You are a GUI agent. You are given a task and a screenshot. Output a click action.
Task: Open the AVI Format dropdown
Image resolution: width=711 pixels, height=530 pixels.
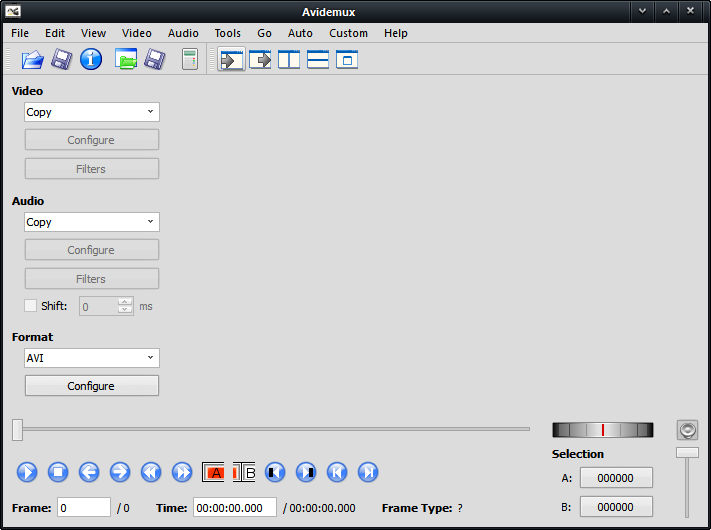92,358
